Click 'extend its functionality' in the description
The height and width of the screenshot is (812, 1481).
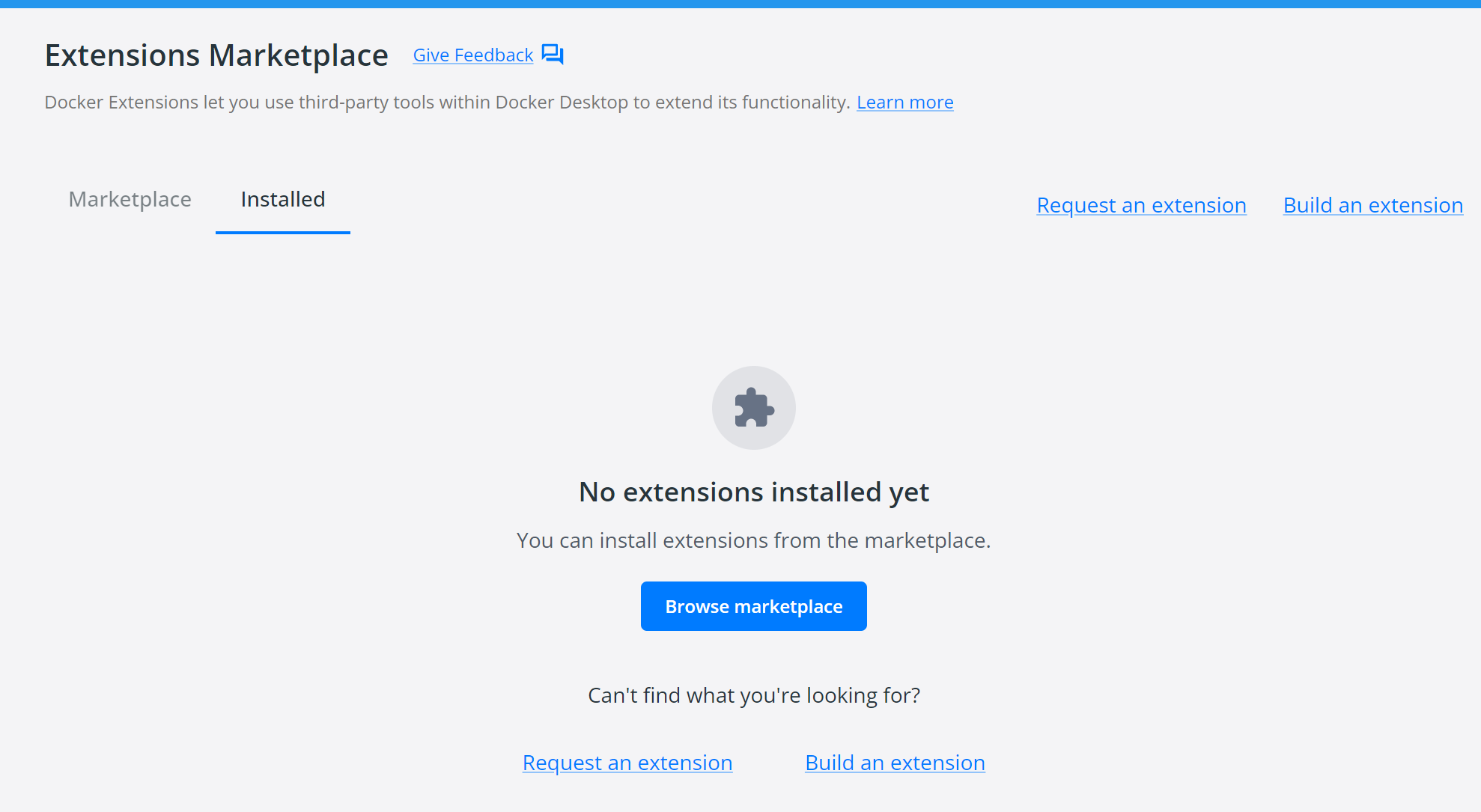pyautogui.click(x=751, y=103)
